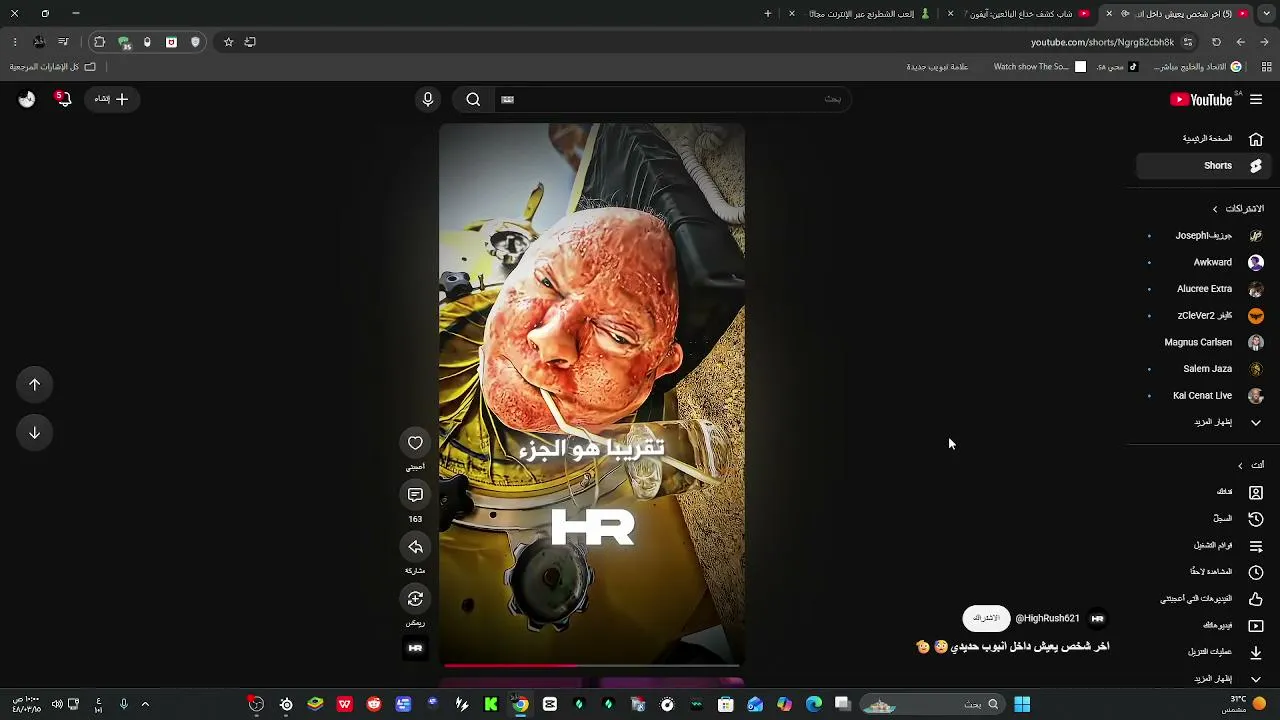
Task: Reload the page in the browser
Action: [x=1216, y=42]
